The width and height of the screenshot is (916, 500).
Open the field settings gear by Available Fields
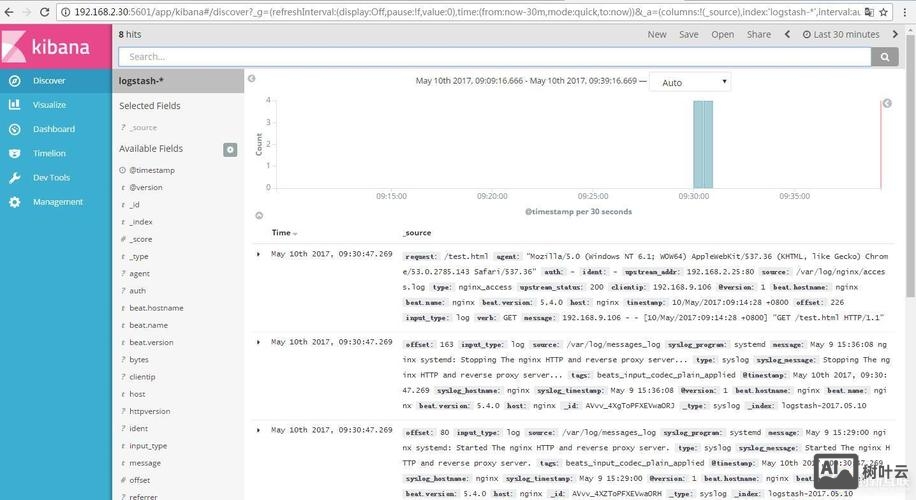230,149
